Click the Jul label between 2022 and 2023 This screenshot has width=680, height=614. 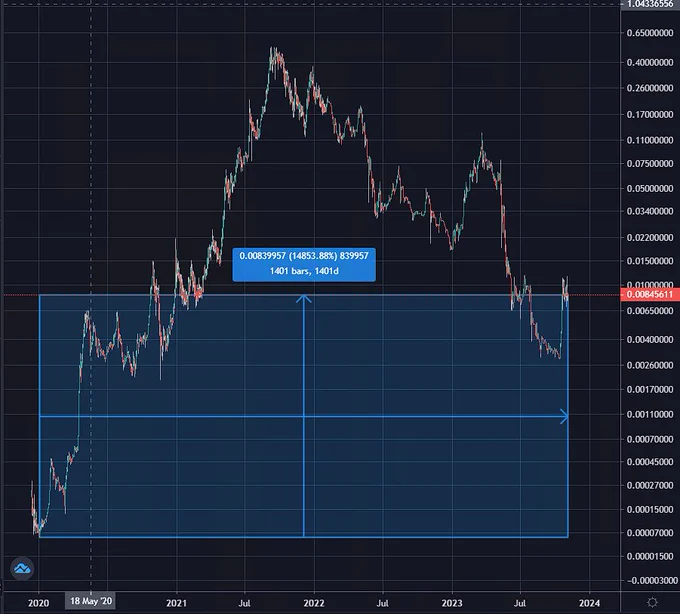click(382, 603)
